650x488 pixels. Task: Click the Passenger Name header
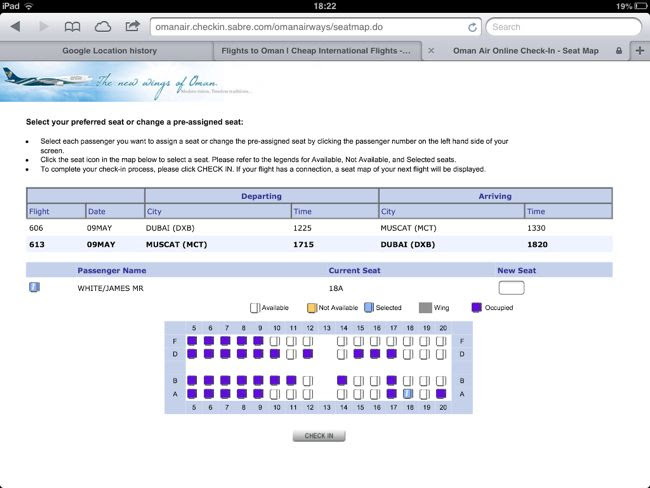[112, 270]
